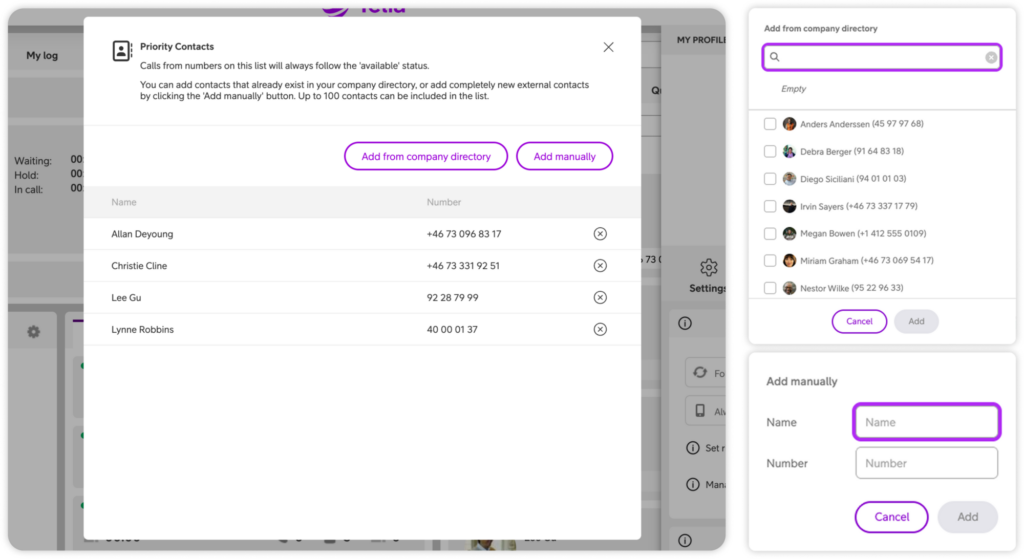Click the Add manually button
Image resolution: width=1024 pixels, height=559 pixels.
564,157
